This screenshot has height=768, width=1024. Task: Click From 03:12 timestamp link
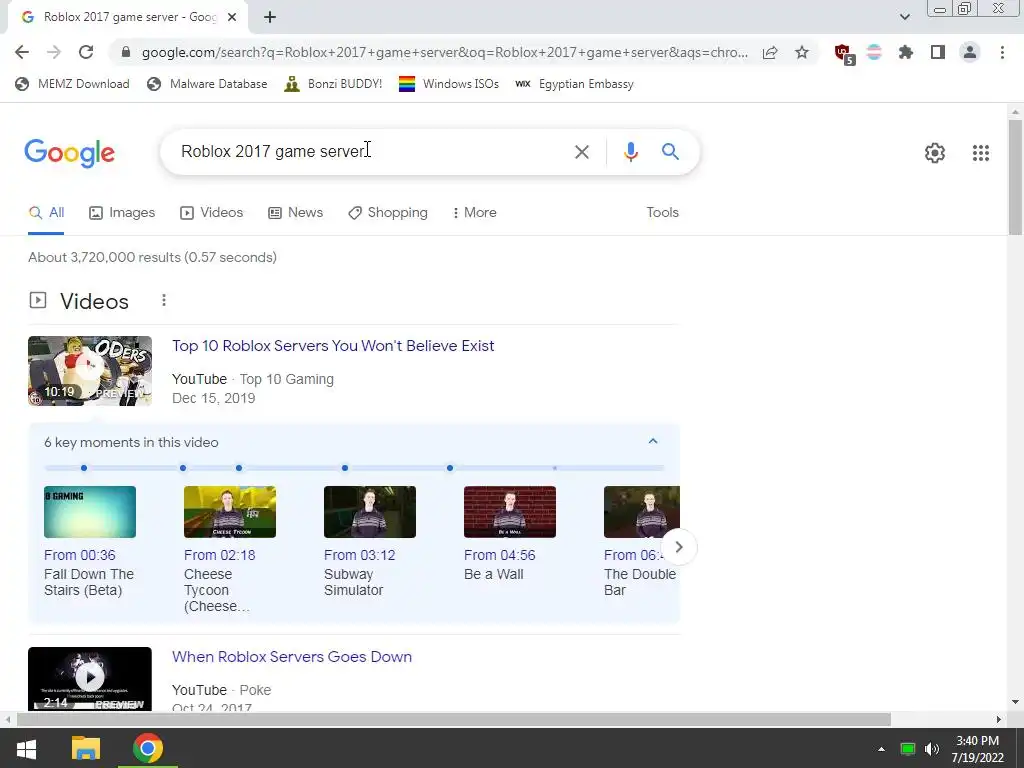pyautogui.click(x=359, y=555)
